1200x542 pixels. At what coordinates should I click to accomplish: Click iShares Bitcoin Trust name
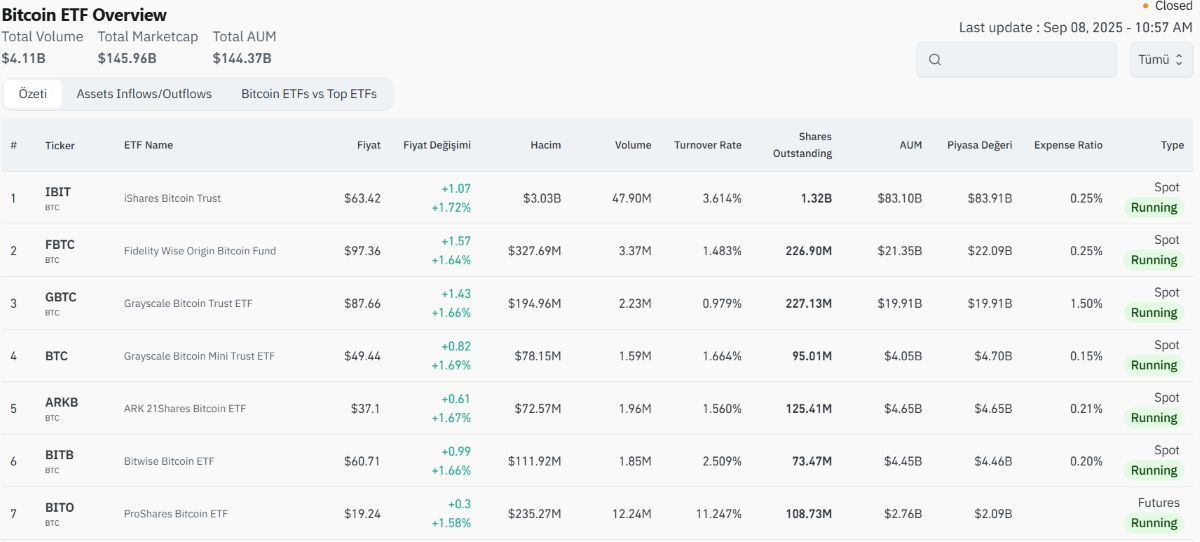point(172,198)
